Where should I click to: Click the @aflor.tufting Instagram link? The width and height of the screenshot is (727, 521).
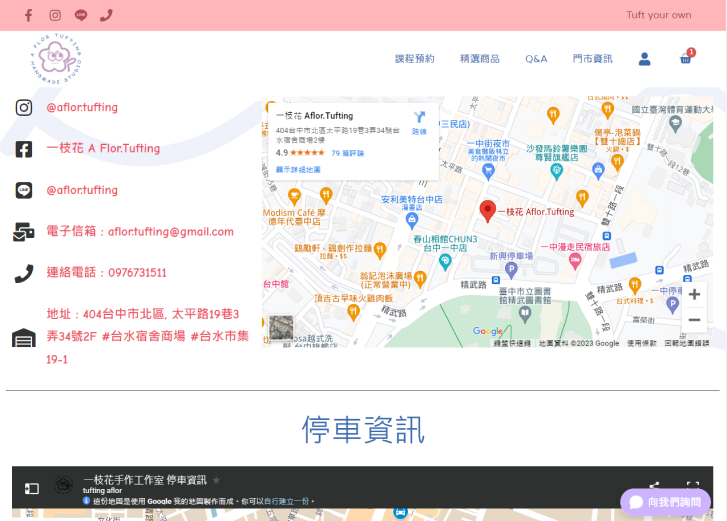coord(82,107)
